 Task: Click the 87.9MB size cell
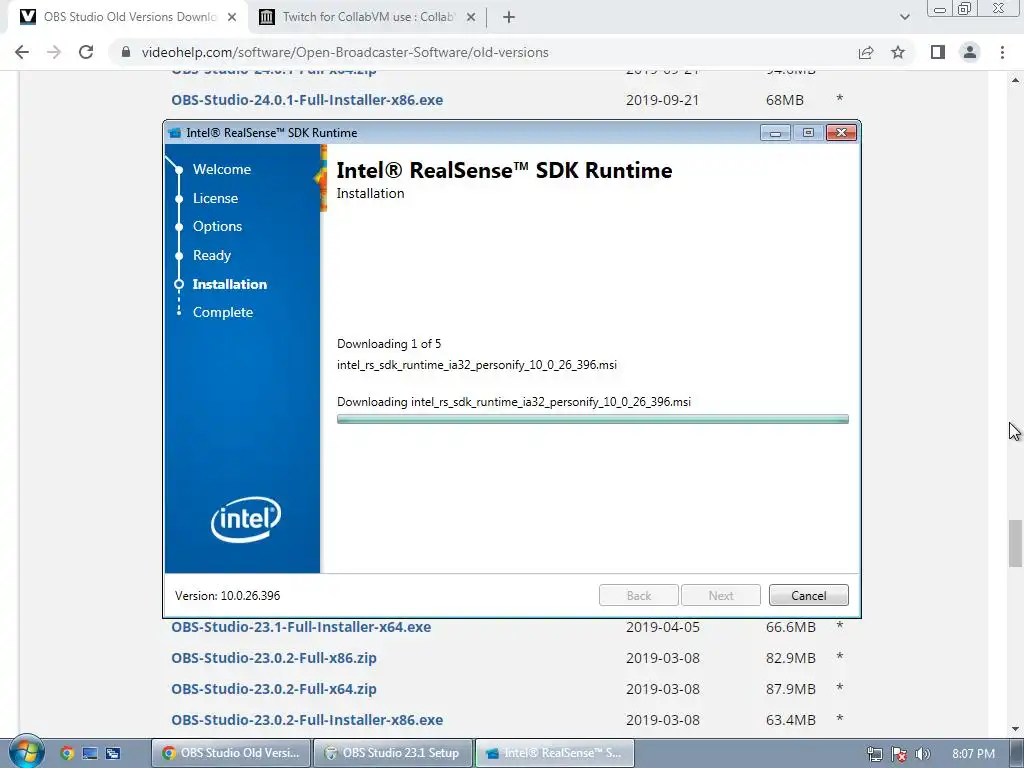[x=790, y=689]
